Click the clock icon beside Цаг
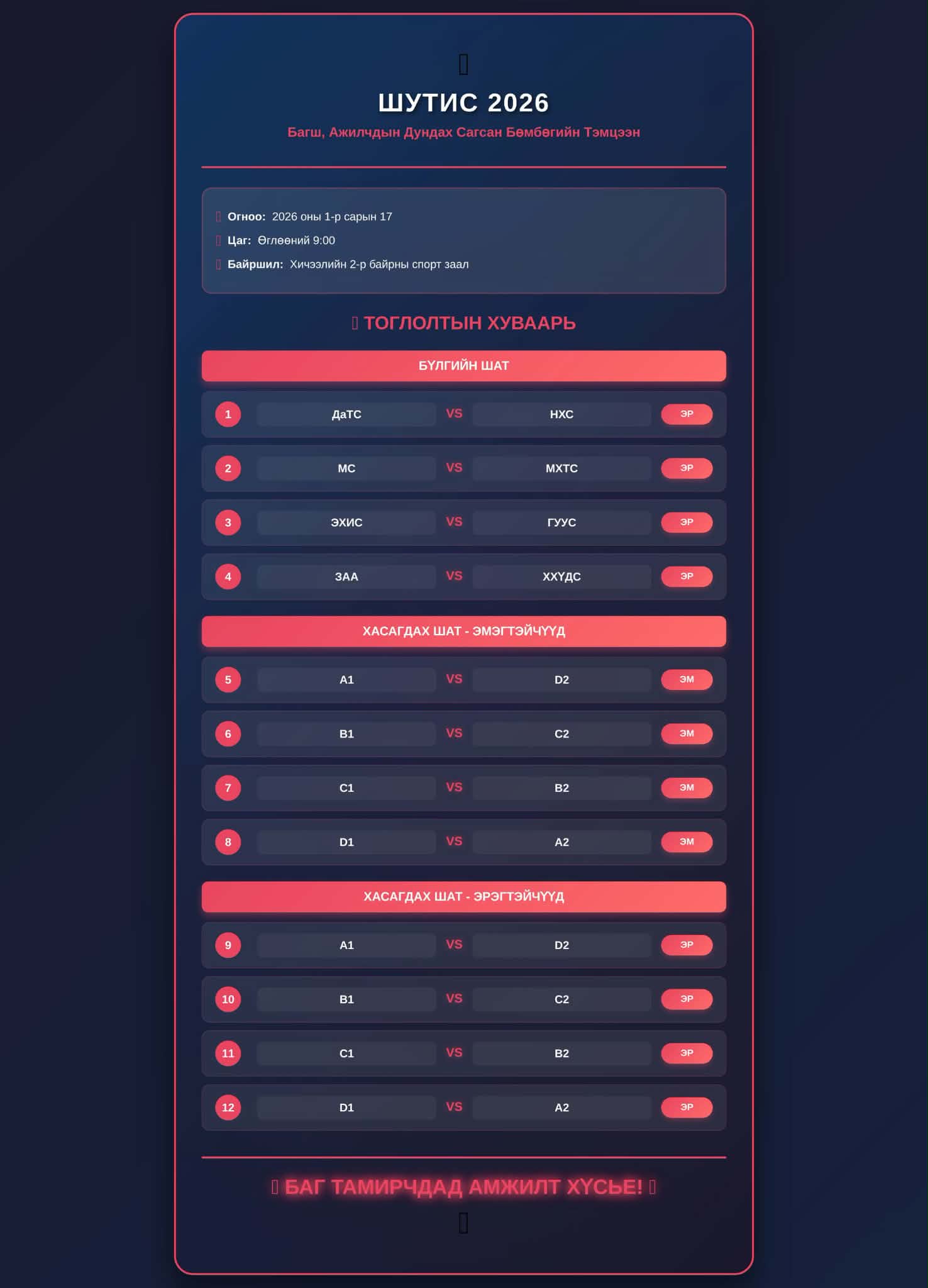This screenshot has height=1288, width=928. 218,240
